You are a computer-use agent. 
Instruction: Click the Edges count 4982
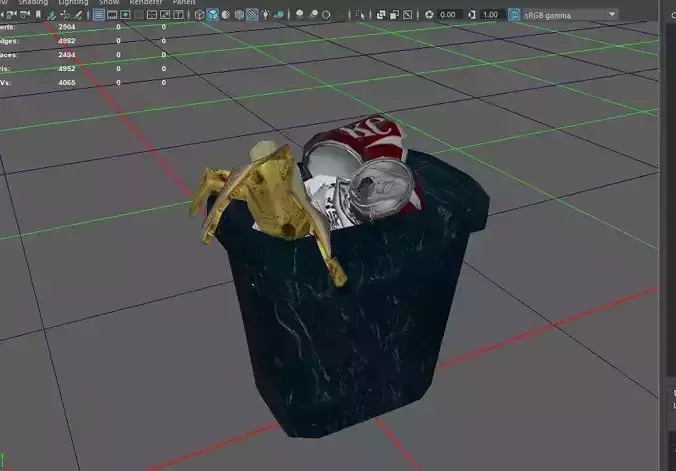pos(67,41)
